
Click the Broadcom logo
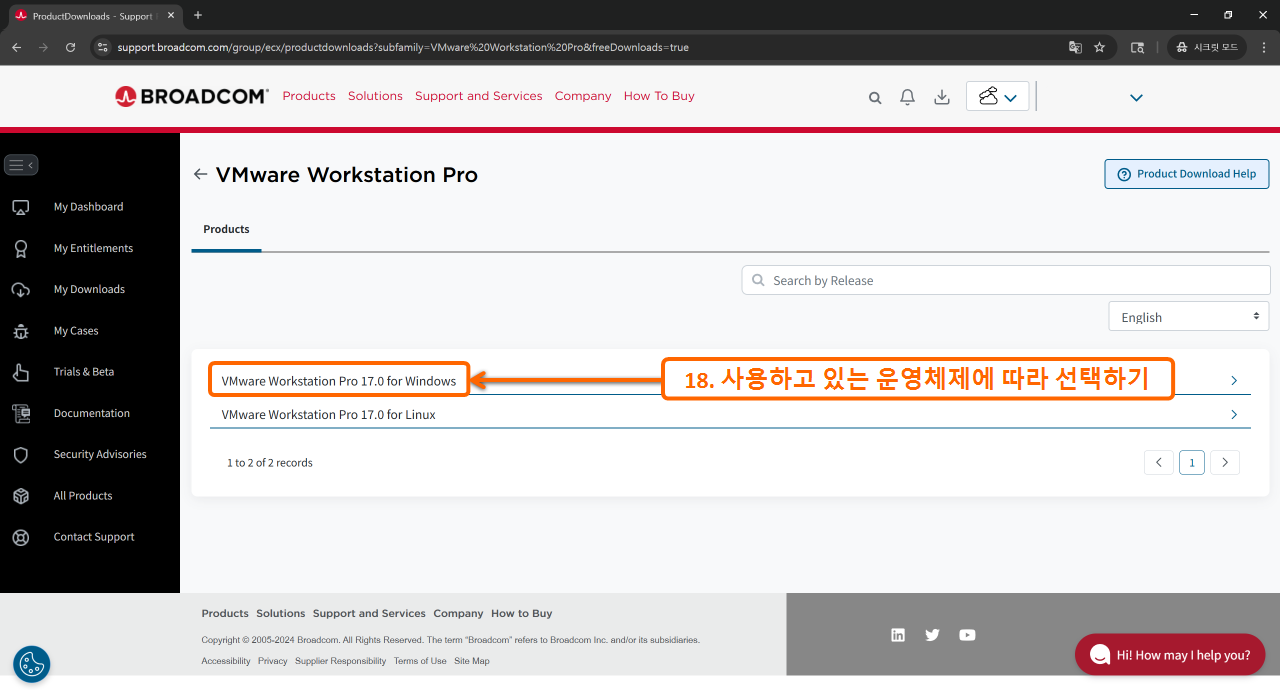(192, 96)
